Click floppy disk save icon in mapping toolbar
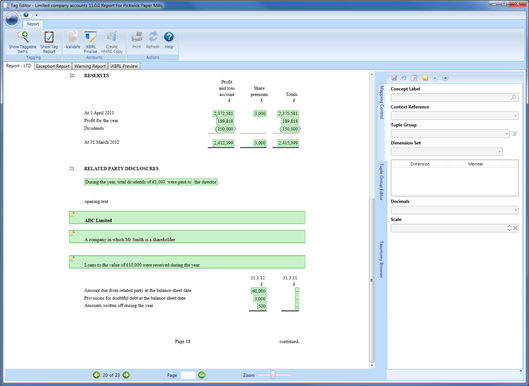The height and width of the screenshot is (386, 529). (x=394, y=78)
